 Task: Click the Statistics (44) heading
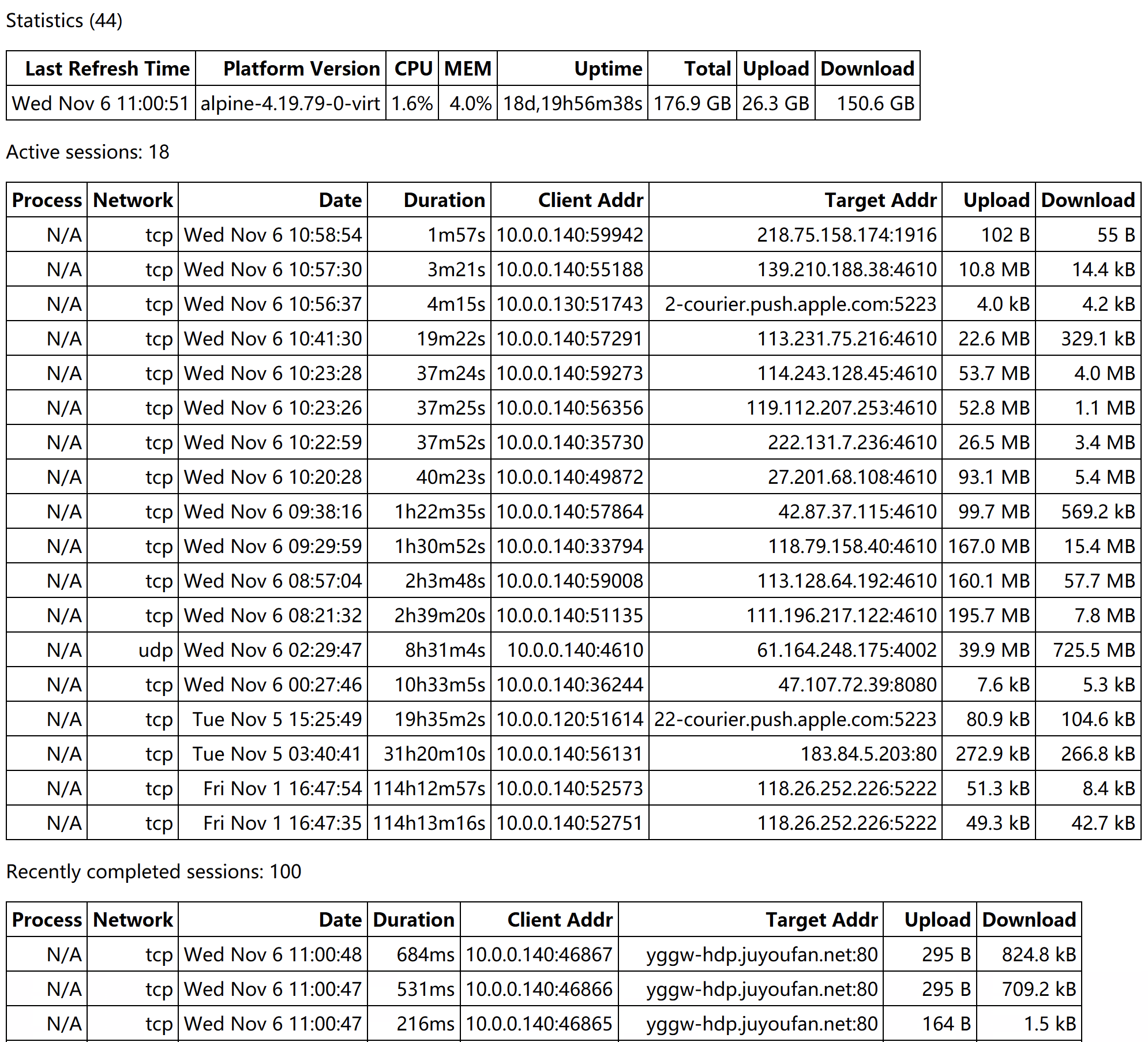click(64, 21)
